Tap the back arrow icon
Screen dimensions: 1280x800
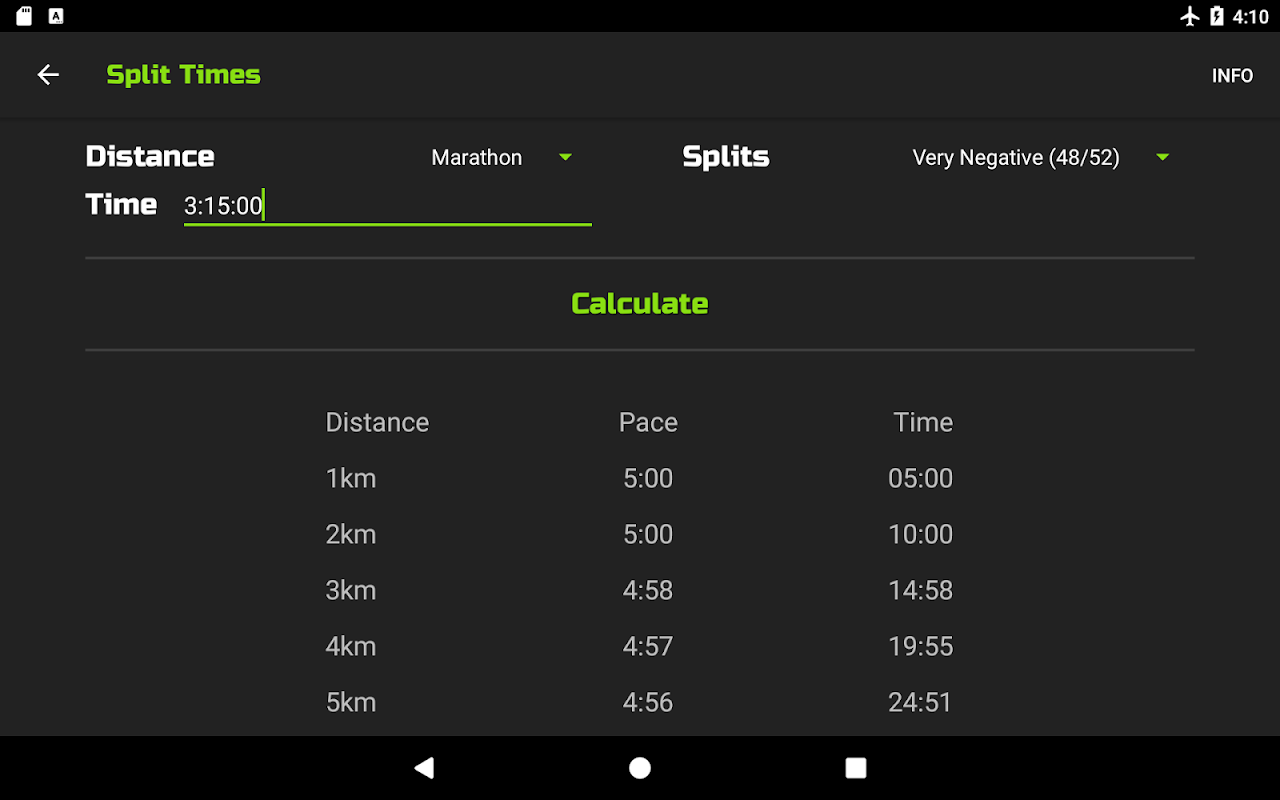(x=48, y=75)
